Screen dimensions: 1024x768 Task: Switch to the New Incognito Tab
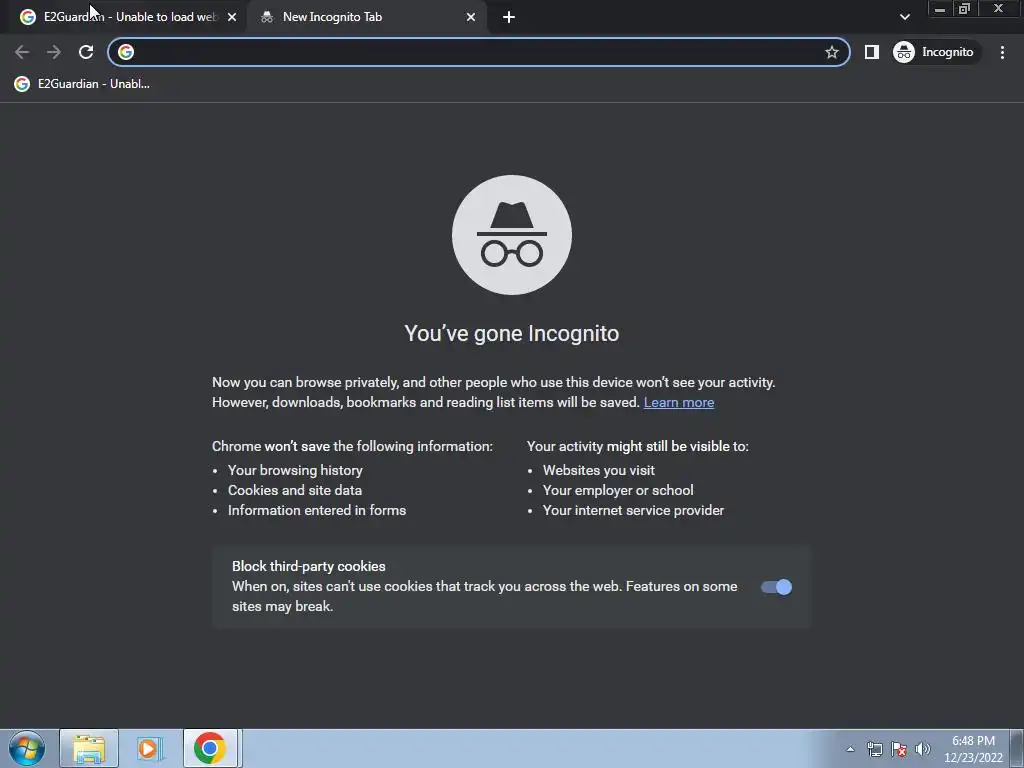[x=366, y=17]
